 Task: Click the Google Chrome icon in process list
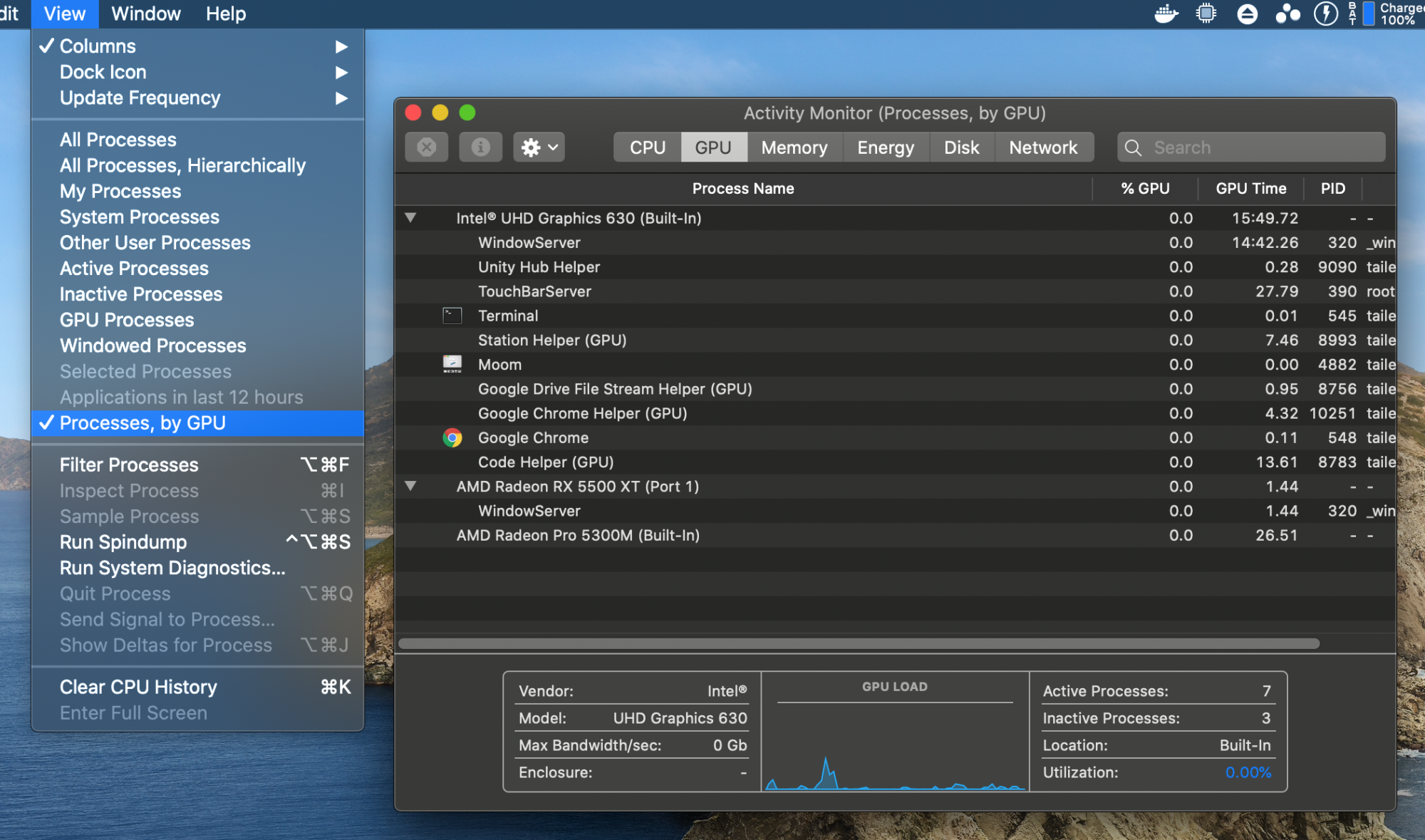pyautogui.click(x=452, y=437)
